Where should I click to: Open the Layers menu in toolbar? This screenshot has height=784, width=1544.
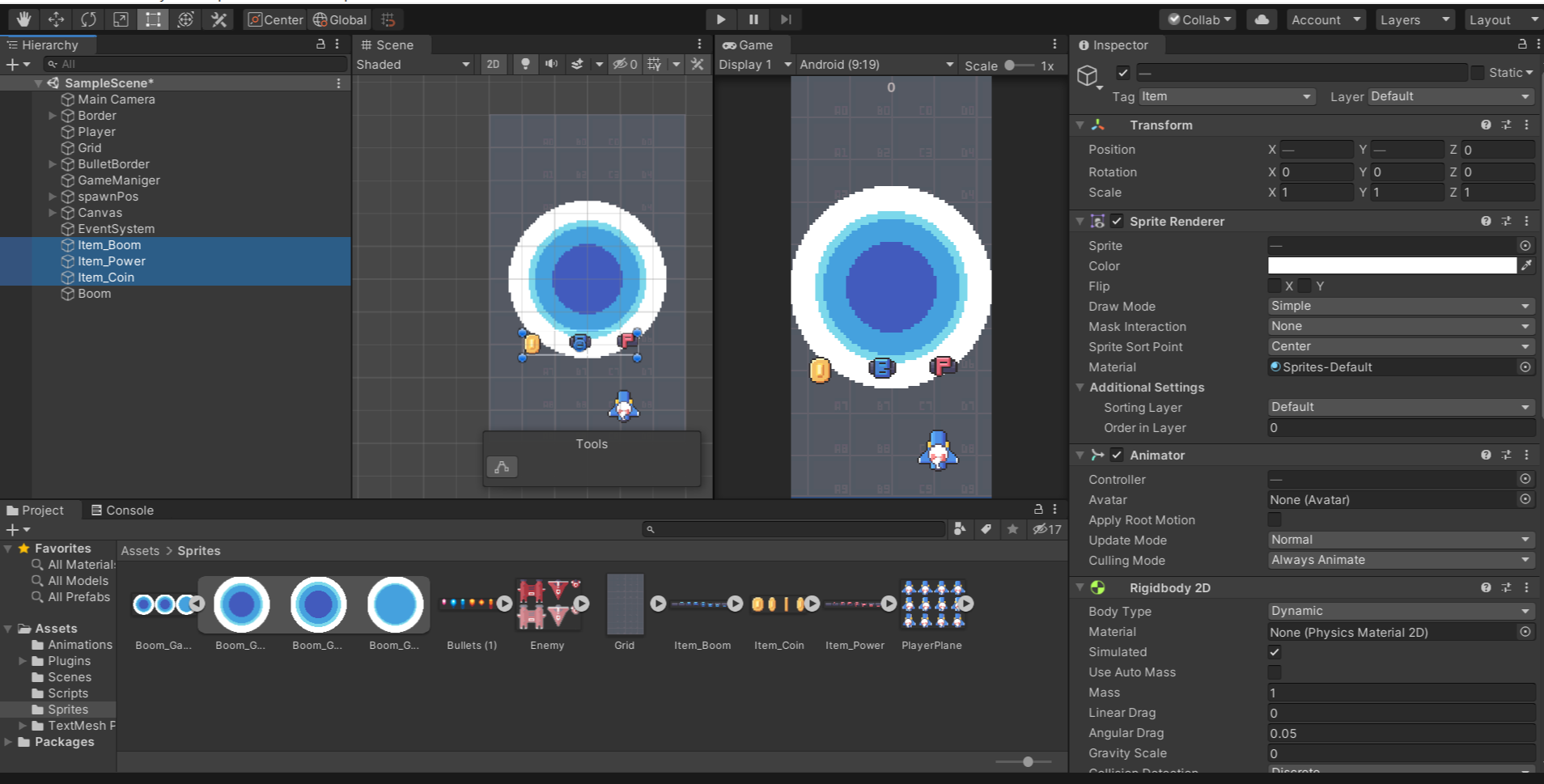coord(1415,19)
